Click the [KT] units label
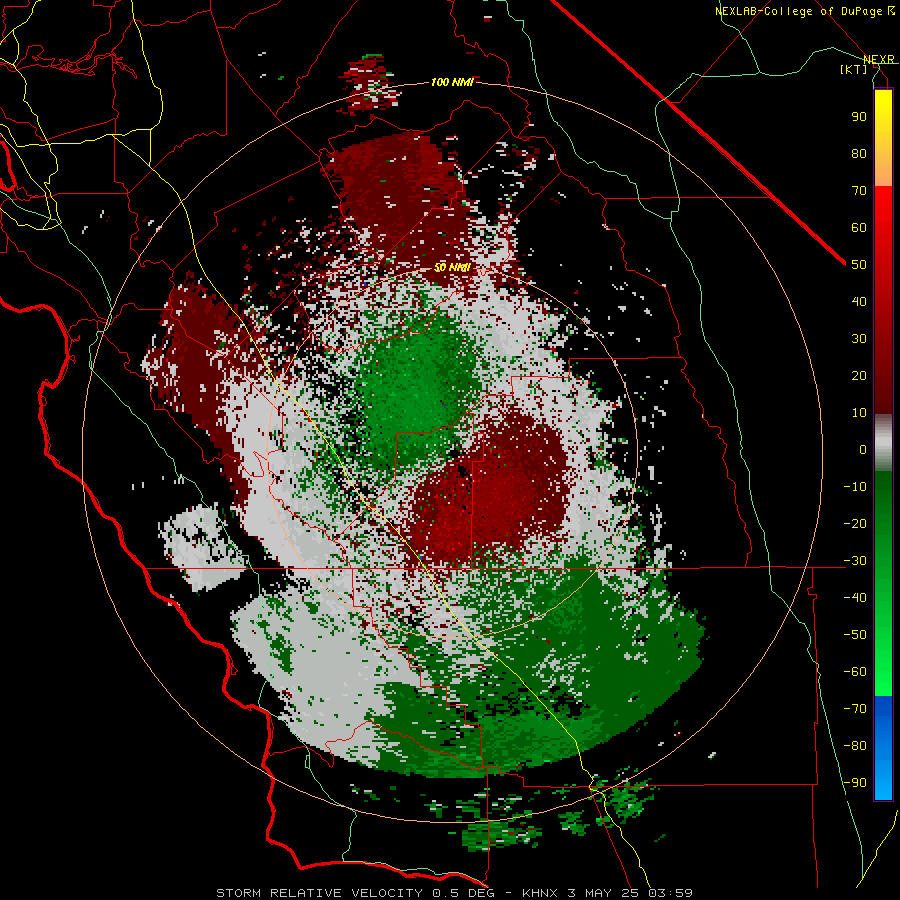 (854, 69)
